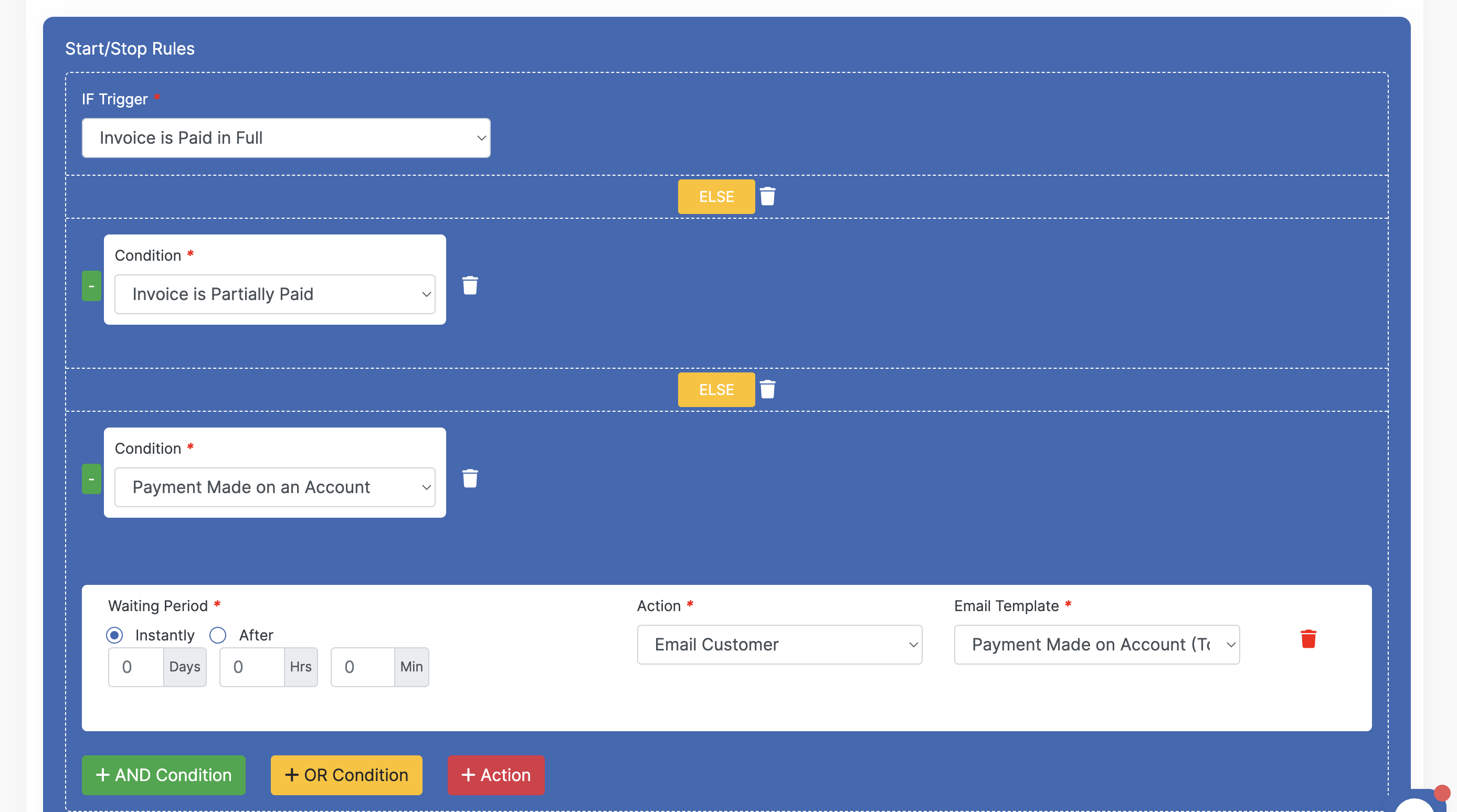Open the Invoice is Partially Paid condition dropdown
This screenshot has height=812, width=1457.
tap(275, 294)
